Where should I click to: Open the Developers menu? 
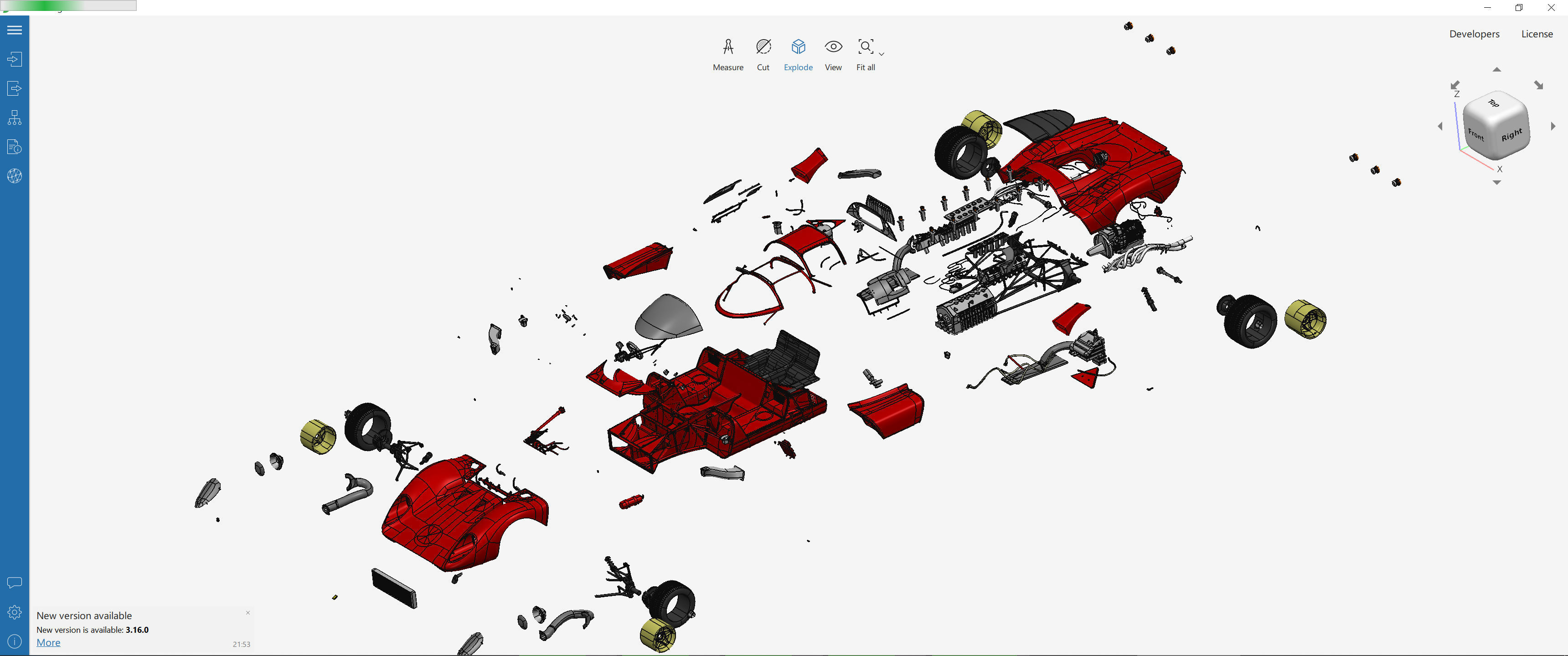(x=1474, y=34)
